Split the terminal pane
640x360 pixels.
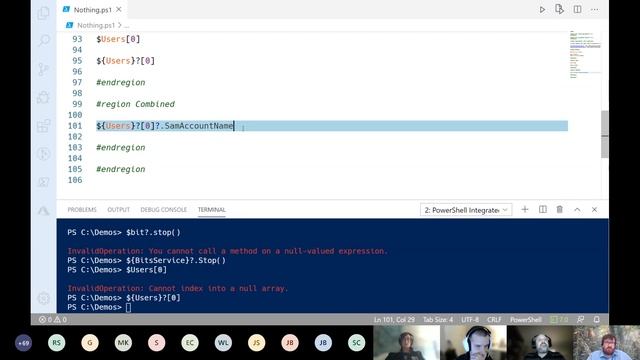[542, 209]
